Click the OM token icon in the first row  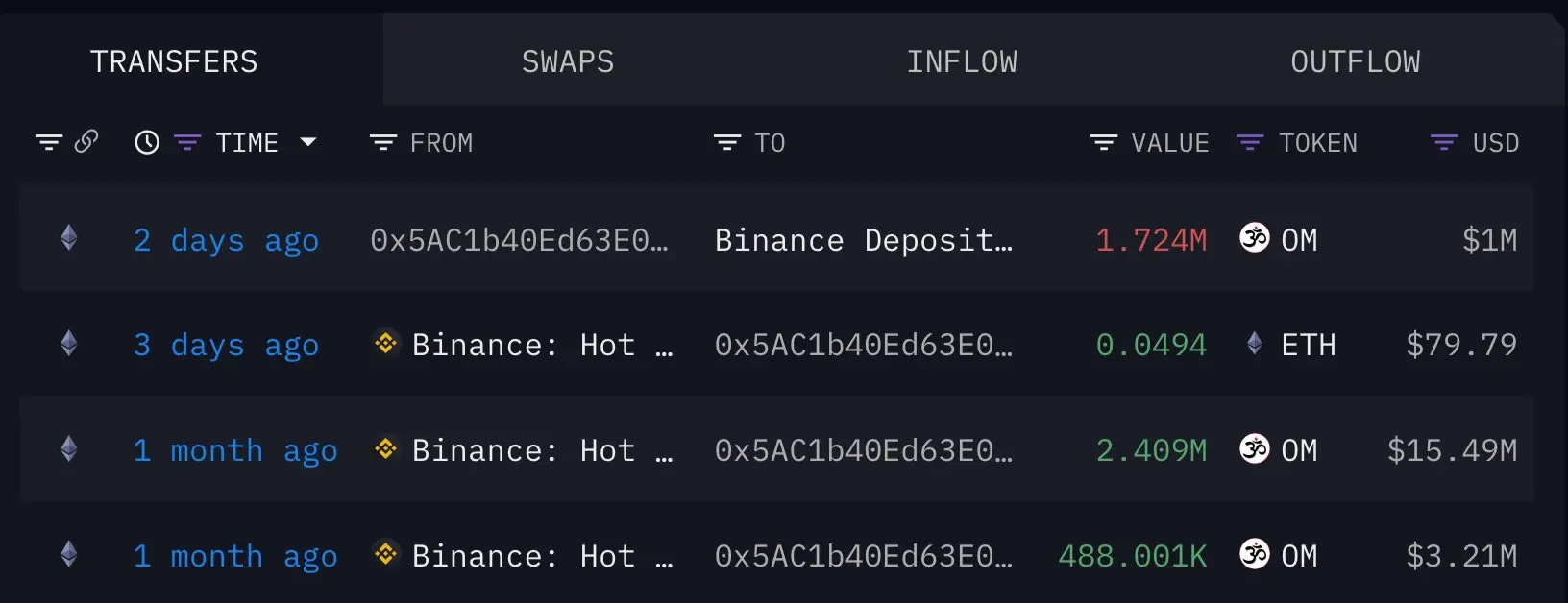tap(1254, 238)
